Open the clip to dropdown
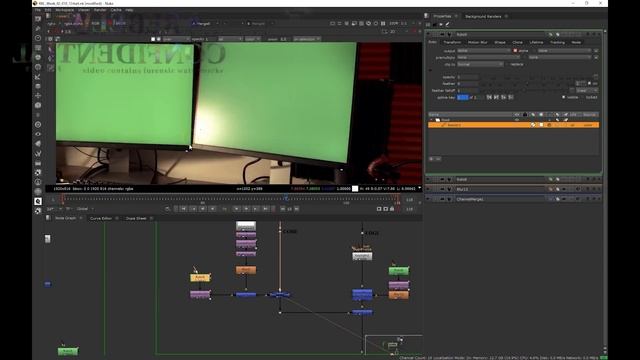The width and height of the screenshot is (640, 360). pyautogui.click(x=480, y=64)
